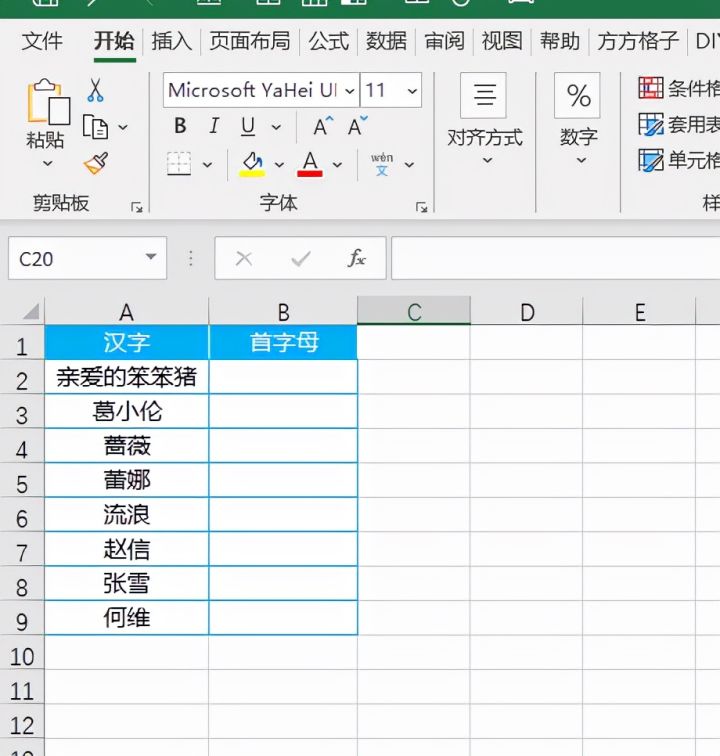Apply cell borders icon
Viewport: 720px width, 756px height.
coord(179,164)
